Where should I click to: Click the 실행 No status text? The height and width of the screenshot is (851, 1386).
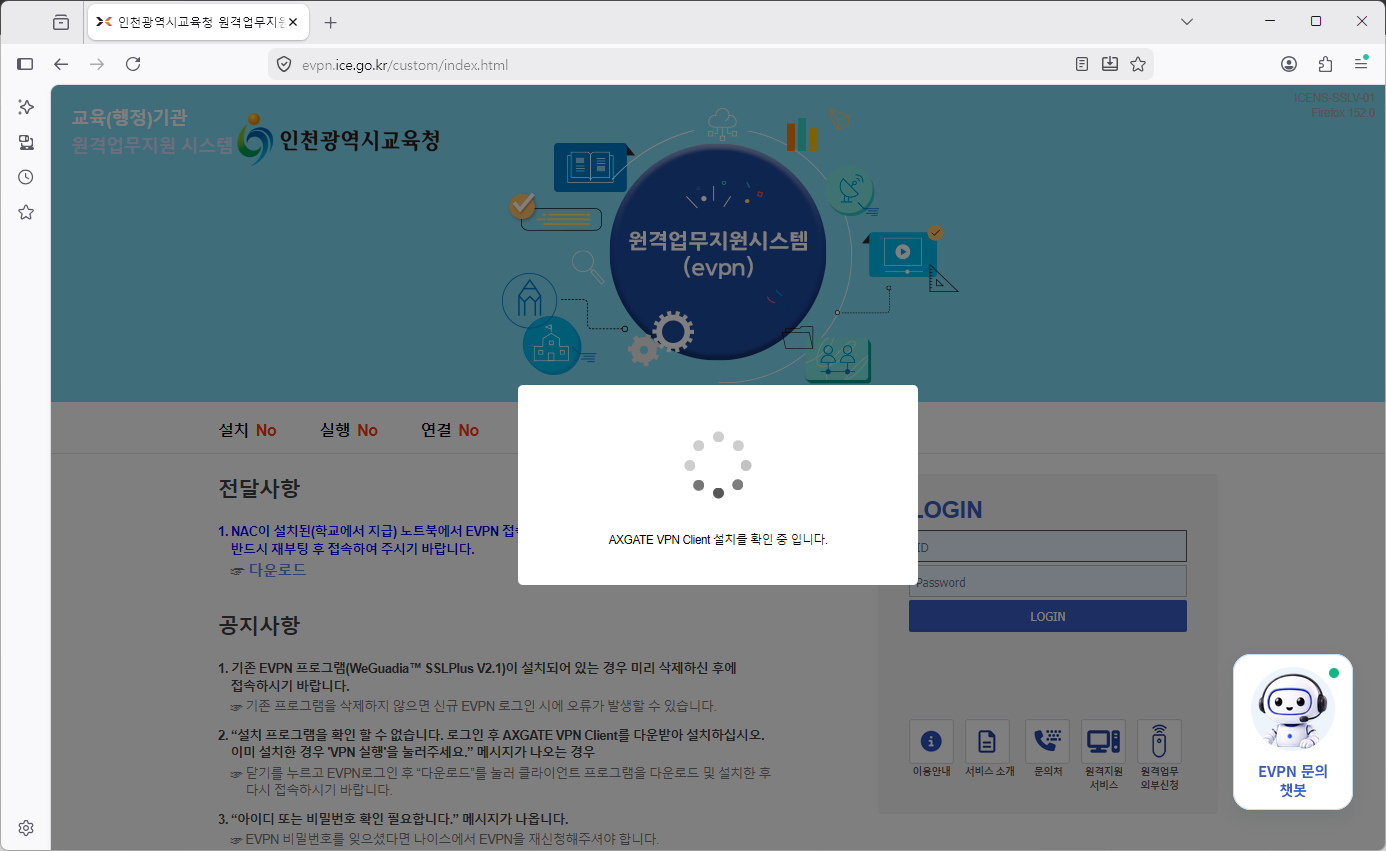[349, 430]
